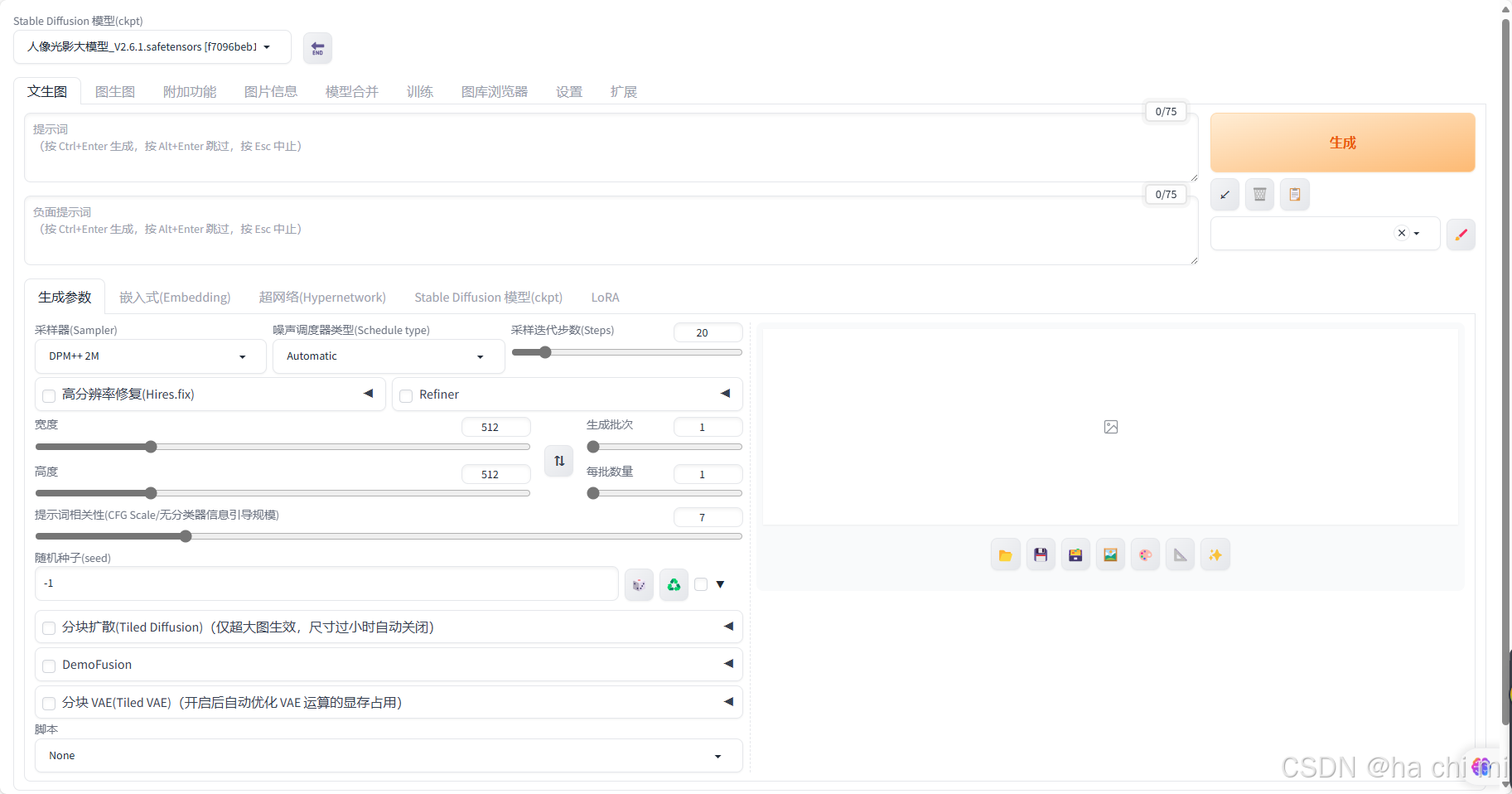Click the save zip archive icon
Screen dimensions: 1512x794
1075,555
